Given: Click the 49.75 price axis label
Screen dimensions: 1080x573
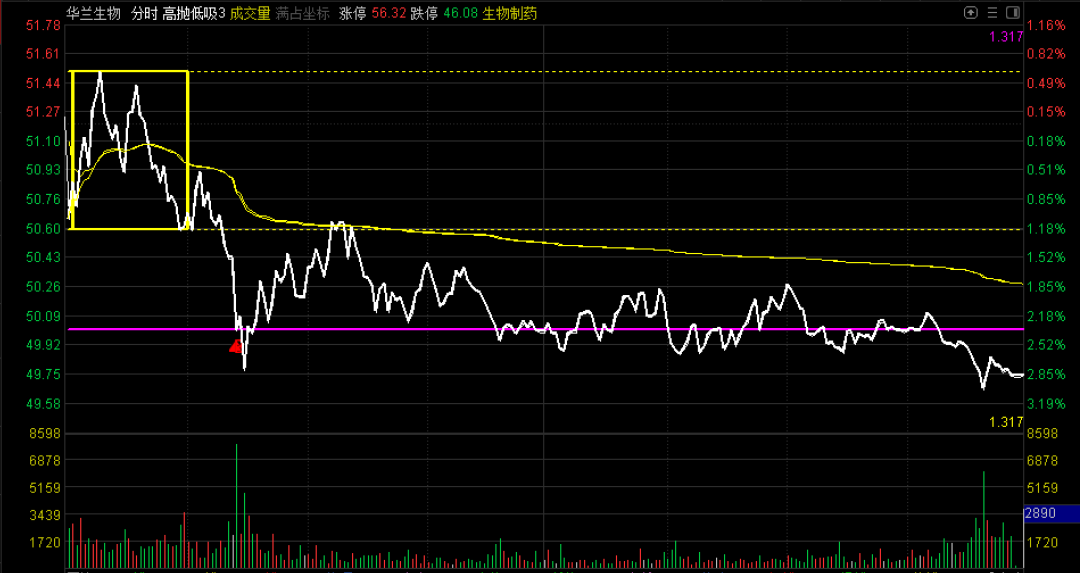Looking at the screenshot, I should click(43, 374).
